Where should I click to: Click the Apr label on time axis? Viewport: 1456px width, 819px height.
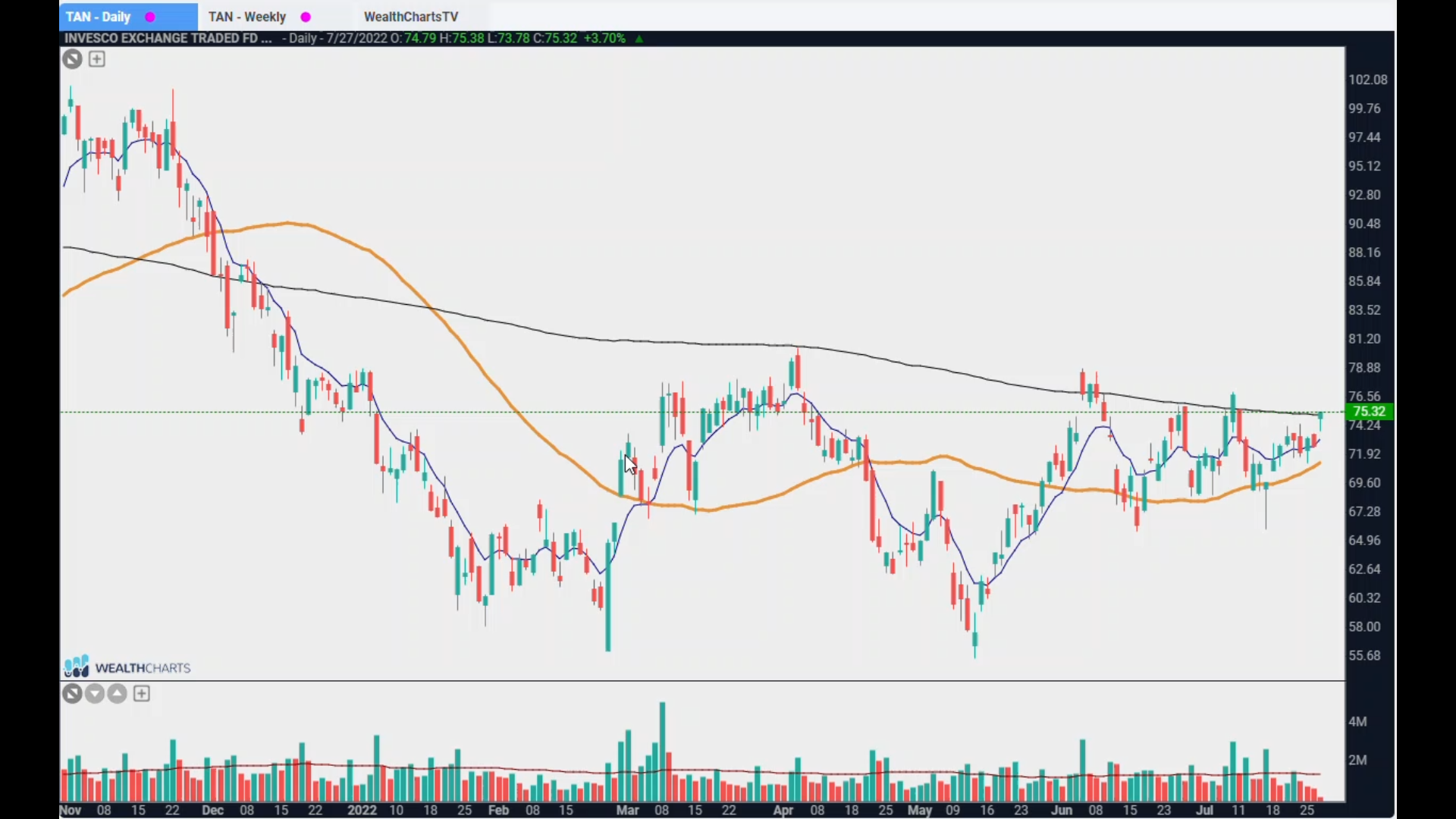783,811
